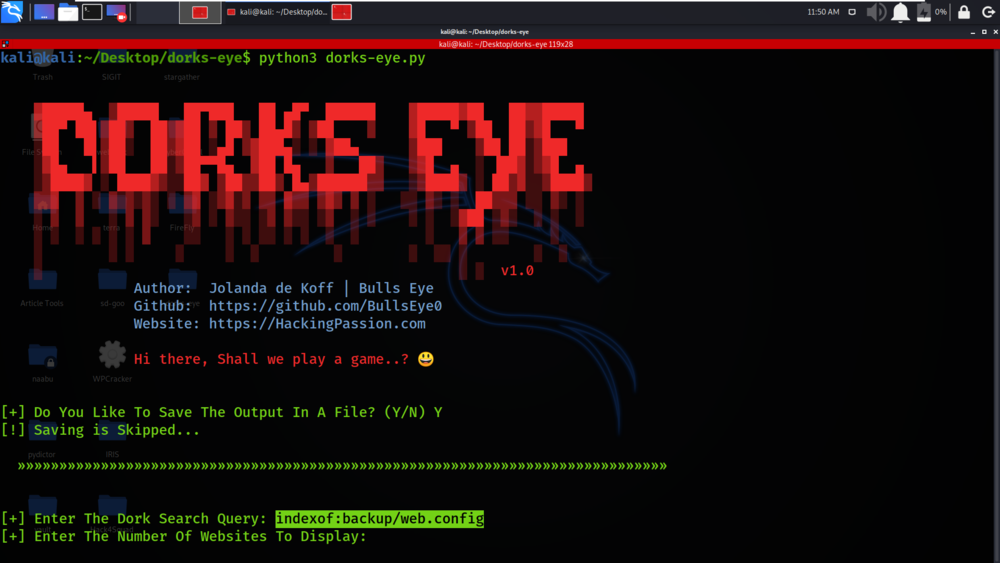Image resolution: width=1000 pixels, height=563 pixels.
Task: Click the red icon right of taskbar button
Action: pos(342,12)
